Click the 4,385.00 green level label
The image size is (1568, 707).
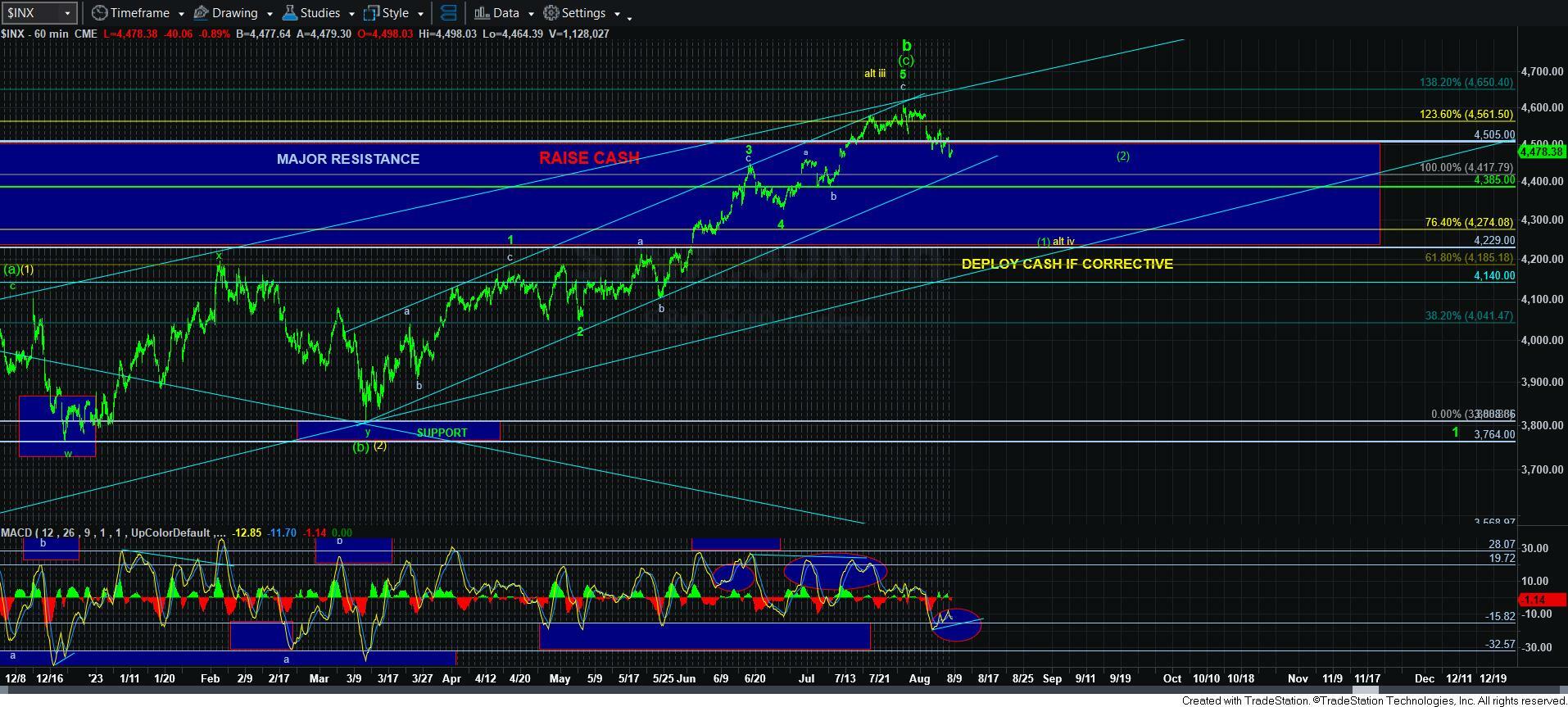coord(1493,179)
